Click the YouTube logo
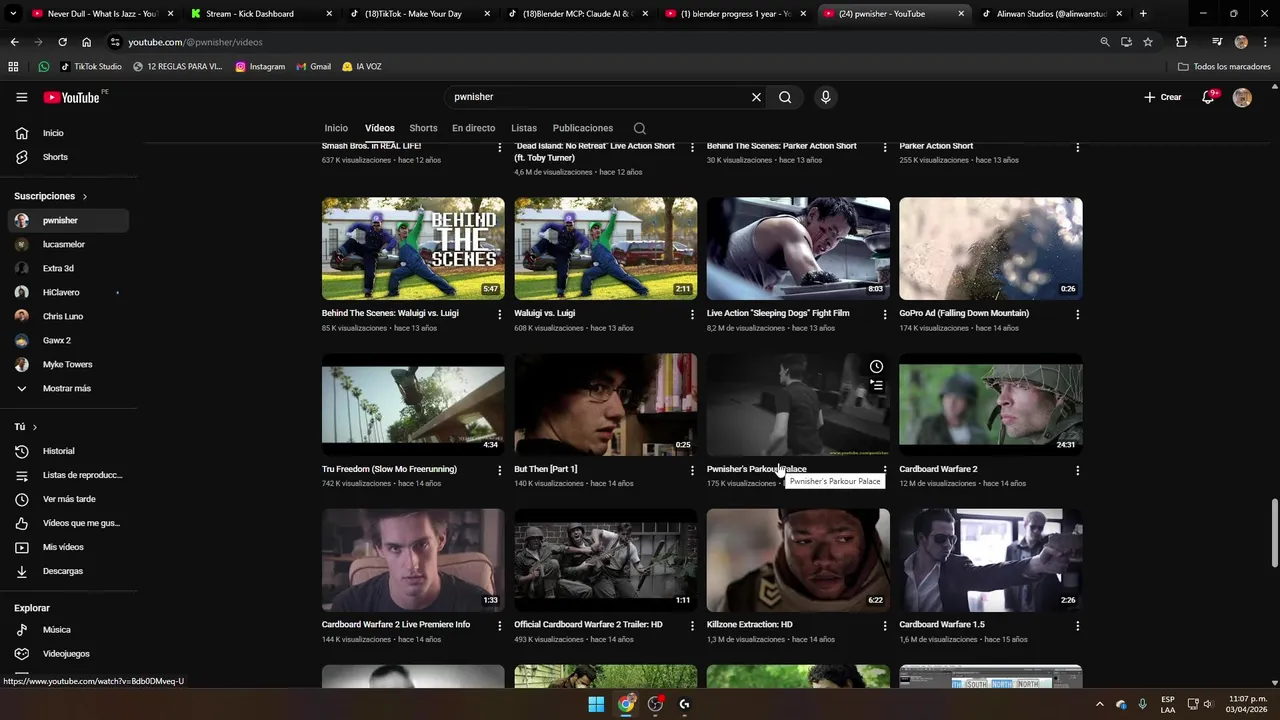The width and height of the screenshot is (1280, 720). pyautogui.click(x=72, y=97)
